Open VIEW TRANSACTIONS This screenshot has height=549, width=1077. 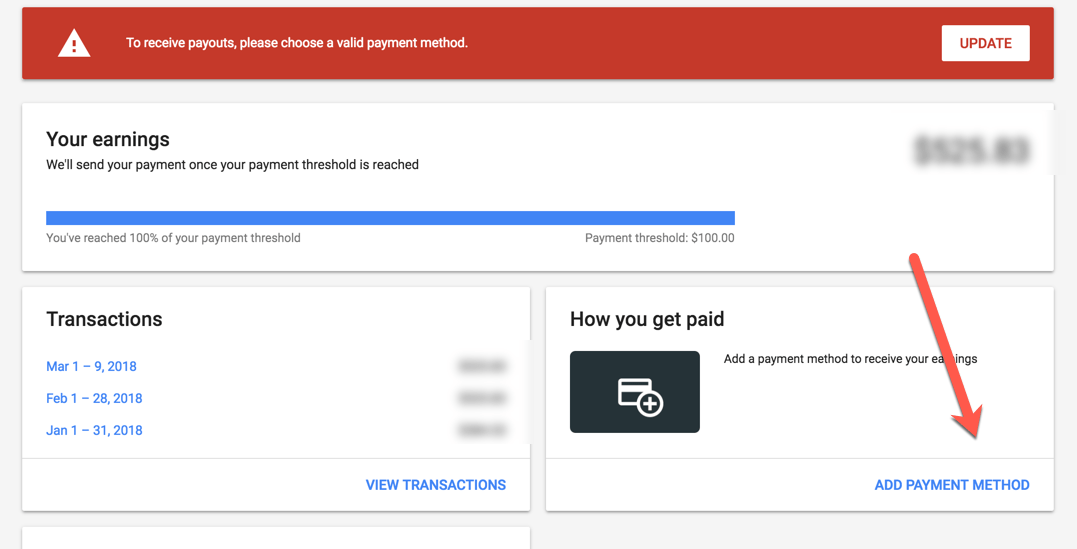coord(435,485)
